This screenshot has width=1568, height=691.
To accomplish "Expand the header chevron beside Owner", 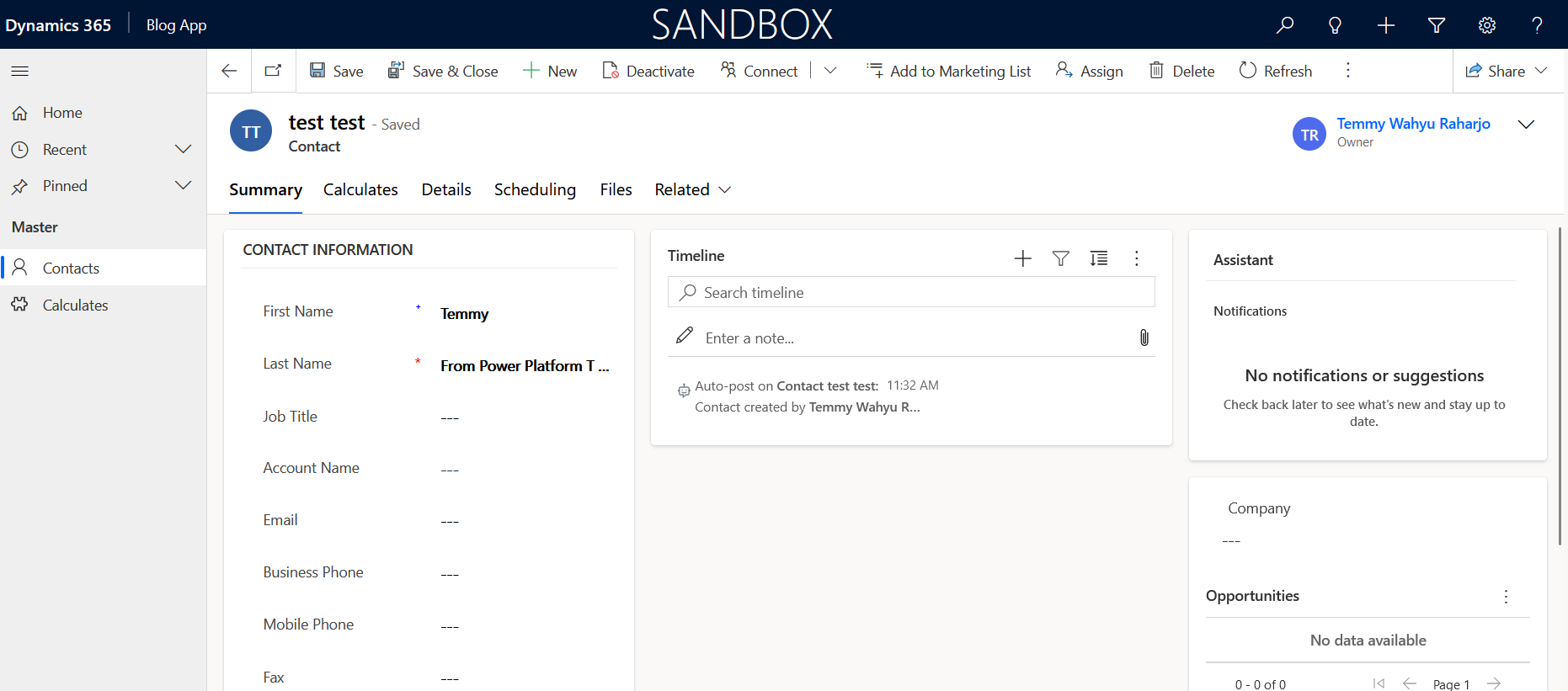I will click(1526, 124).
